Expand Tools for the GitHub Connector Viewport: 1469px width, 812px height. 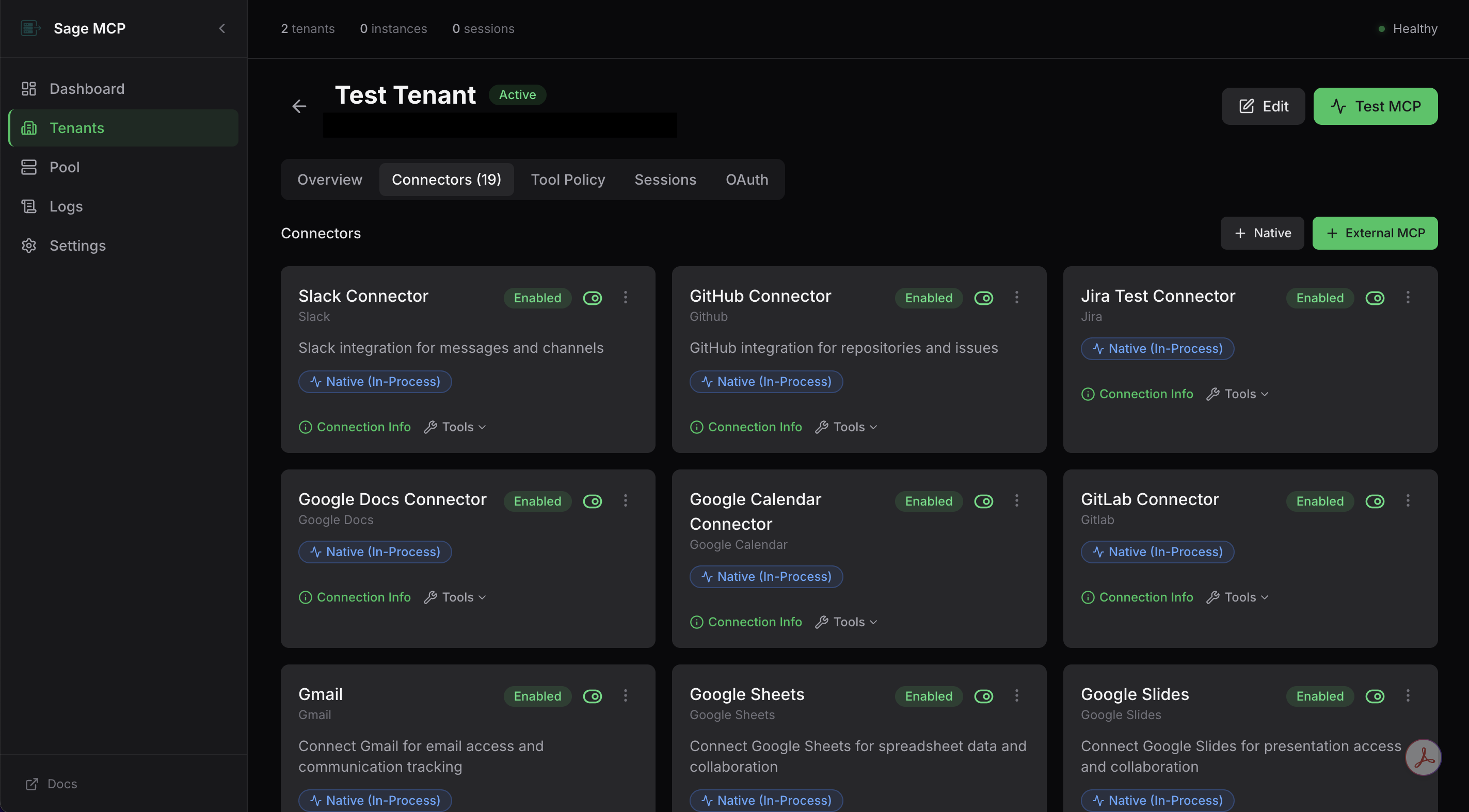coord(847,427)
